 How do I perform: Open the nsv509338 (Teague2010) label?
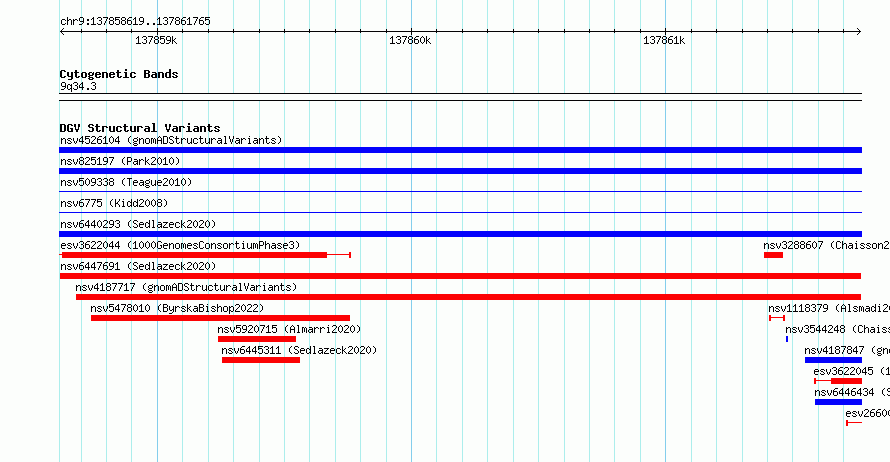(126, 182)
